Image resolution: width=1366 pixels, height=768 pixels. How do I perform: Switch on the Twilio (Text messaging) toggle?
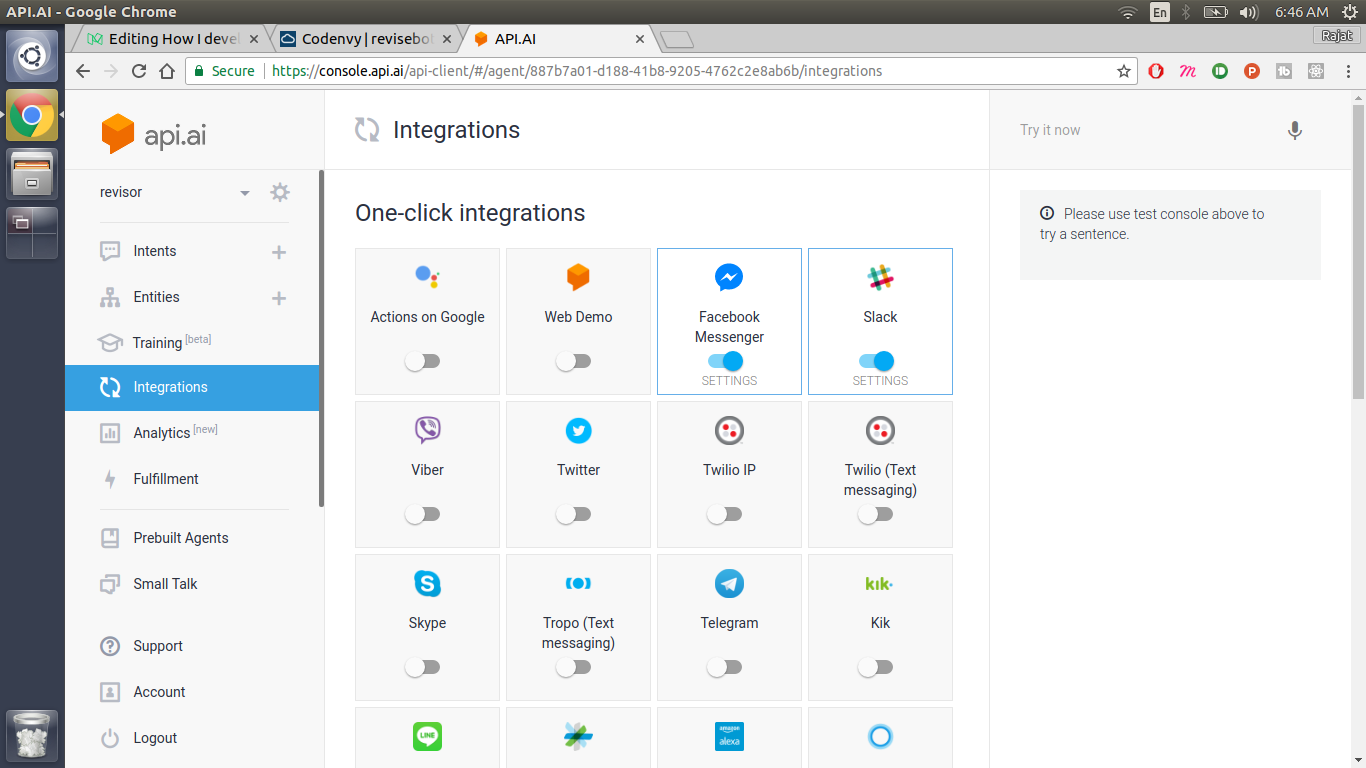[875, 514]
